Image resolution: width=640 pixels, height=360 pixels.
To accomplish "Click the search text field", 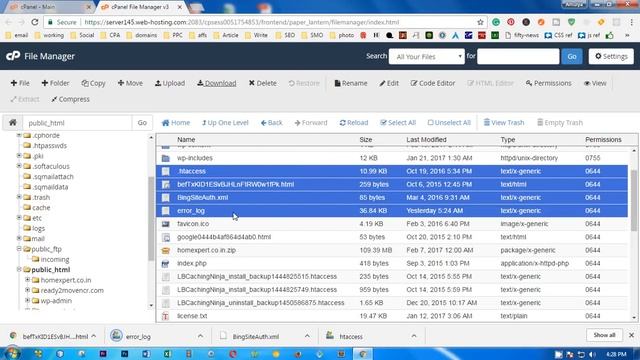I will 518,56.
